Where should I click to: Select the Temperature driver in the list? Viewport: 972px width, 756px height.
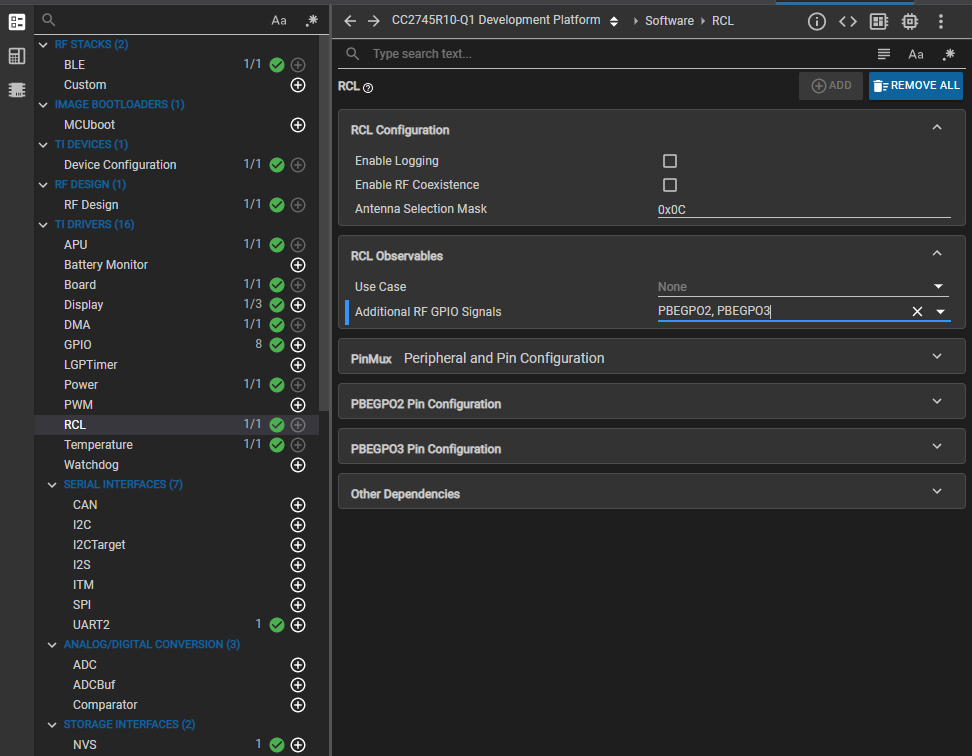point(98,445)
